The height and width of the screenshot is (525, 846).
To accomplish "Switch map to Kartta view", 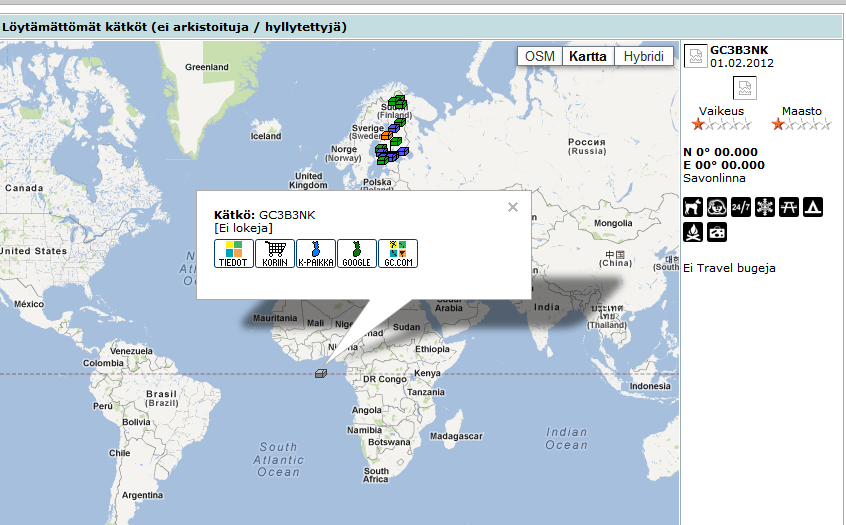I will [588, 56].
